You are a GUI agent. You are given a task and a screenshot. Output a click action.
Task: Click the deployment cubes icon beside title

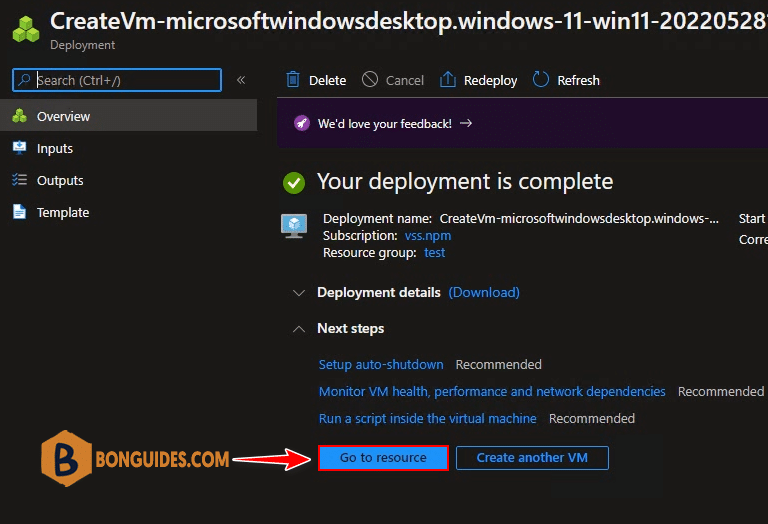(x=25, y=29)
